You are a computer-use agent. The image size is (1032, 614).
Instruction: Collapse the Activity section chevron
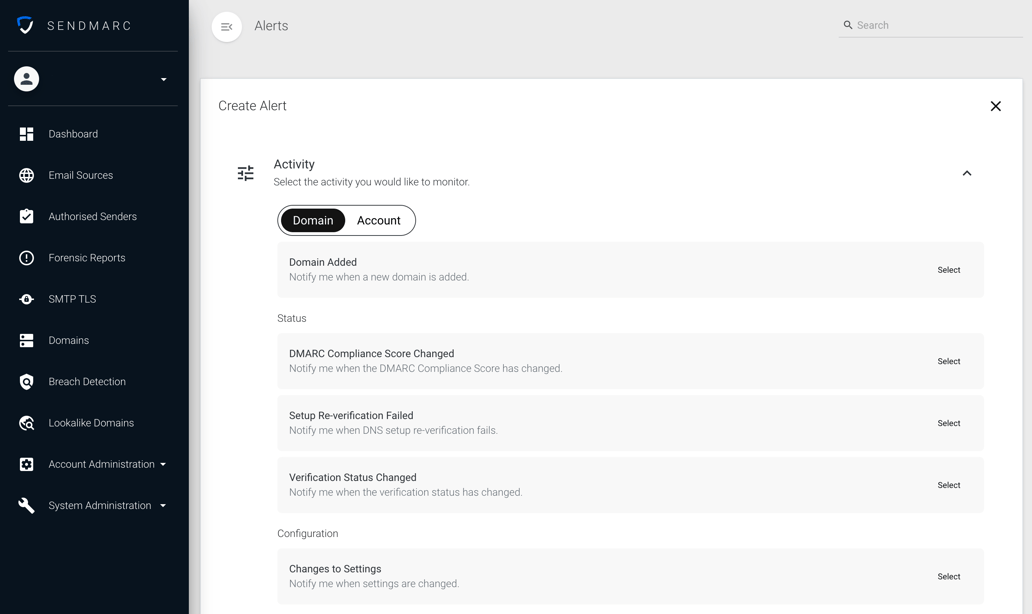click(x=967, y=173)
